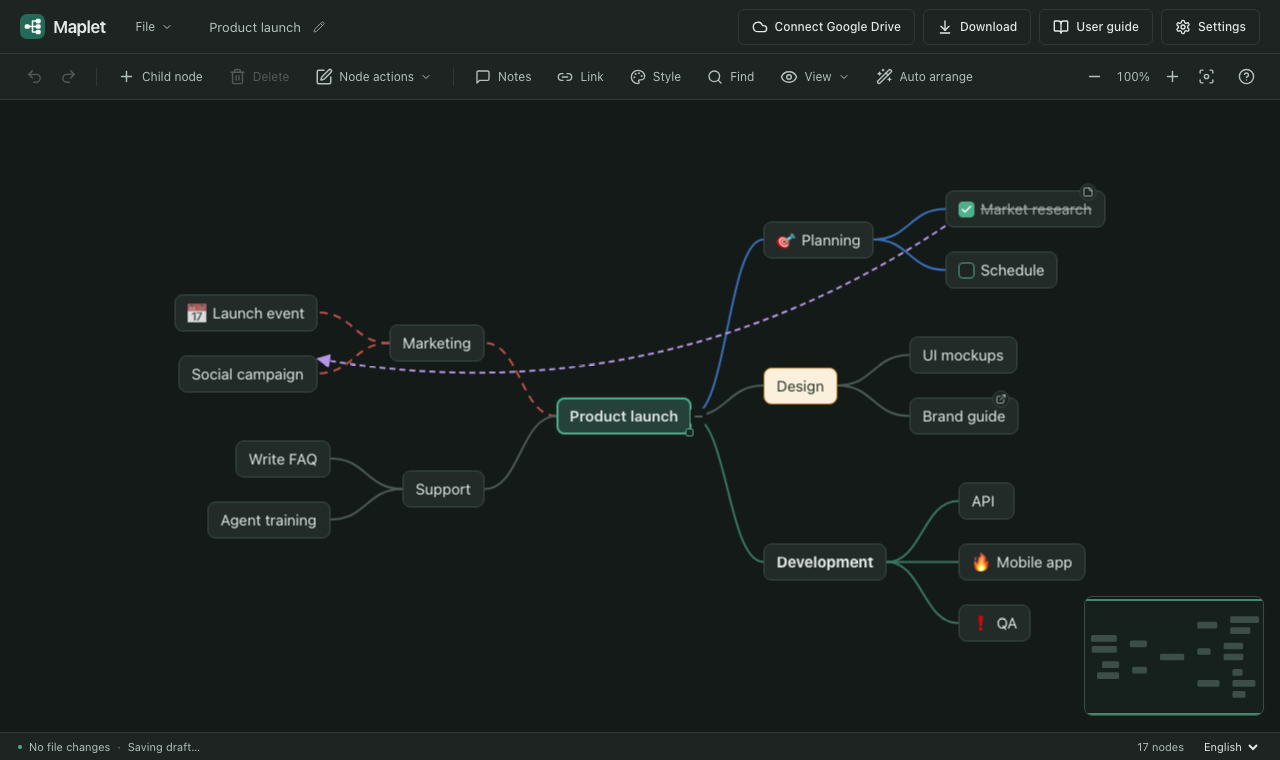The height and width of the screenshot is (760, 1280).
Task: Expand the Node actions dropdown
Action: (x=373, y=77)
